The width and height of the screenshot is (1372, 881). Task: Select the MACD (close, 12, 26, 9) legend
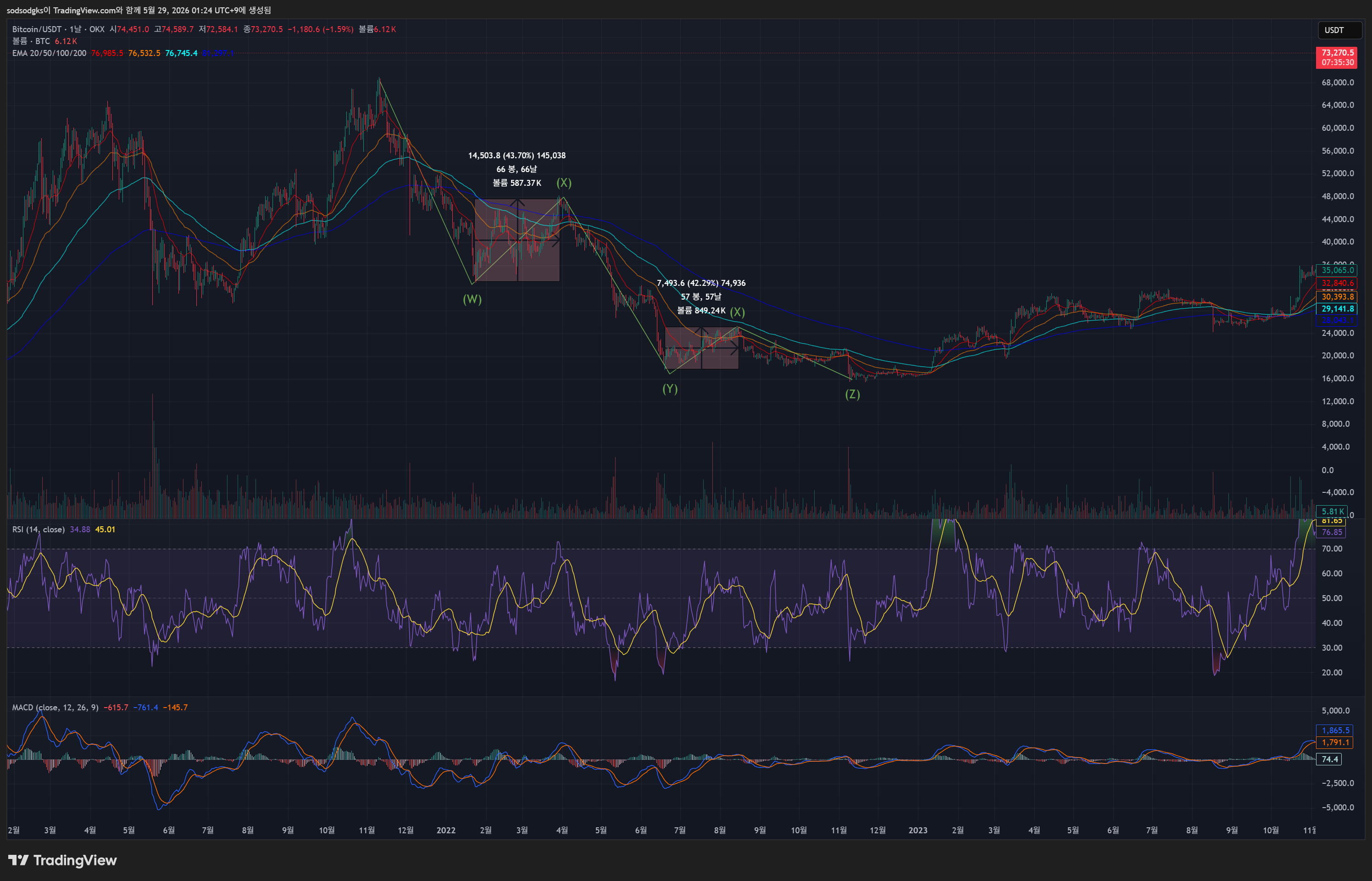[x=55, y=708]
